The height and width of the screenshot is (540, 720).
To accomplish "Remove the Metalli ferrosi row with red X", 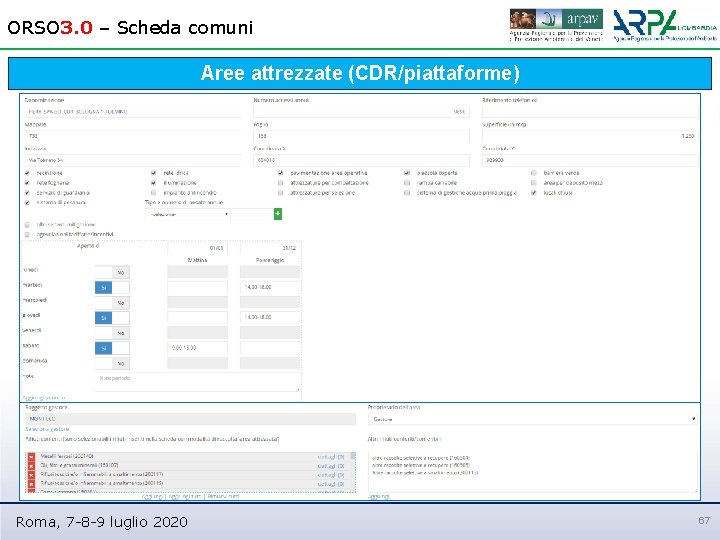I will 31,457.
